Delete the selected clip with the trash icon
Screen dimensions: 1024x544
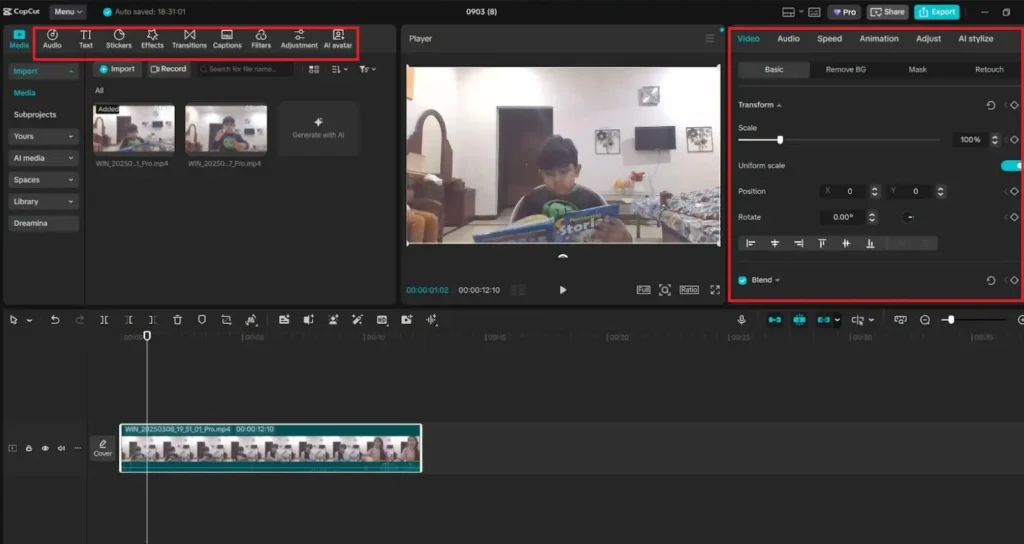(x=177, y=320)
